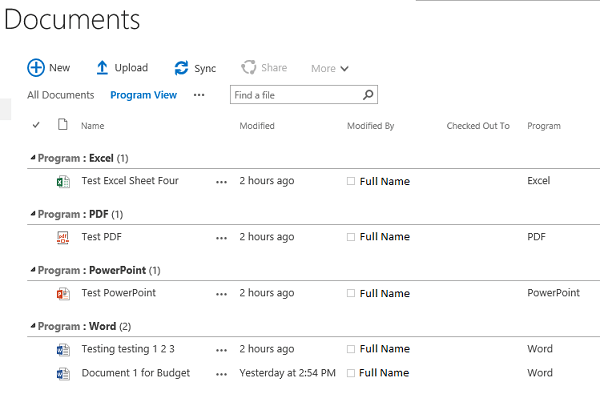Click the Excel value in Program column
This screenshot has width=600, height=394.
coord(539,181)
